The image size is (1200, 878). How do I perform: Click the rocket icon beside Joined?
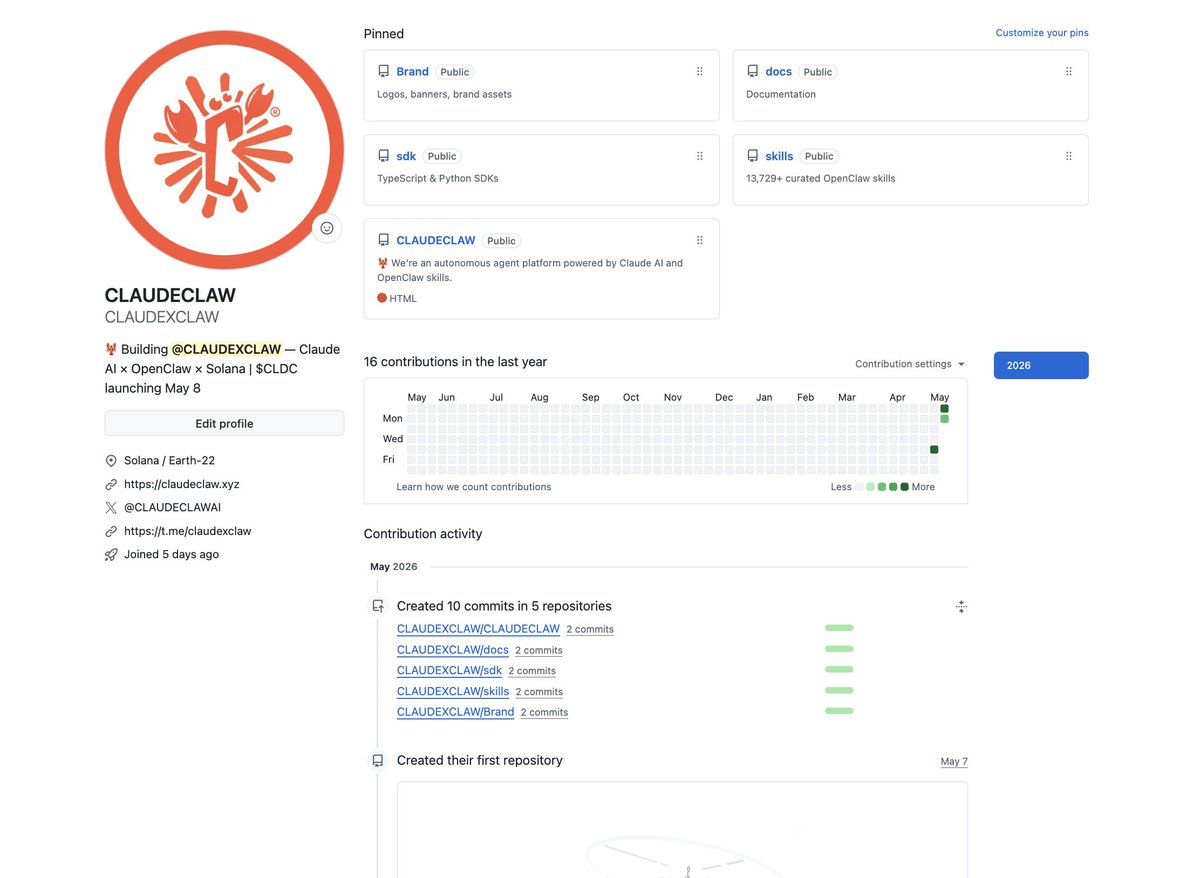click(111, 554)
